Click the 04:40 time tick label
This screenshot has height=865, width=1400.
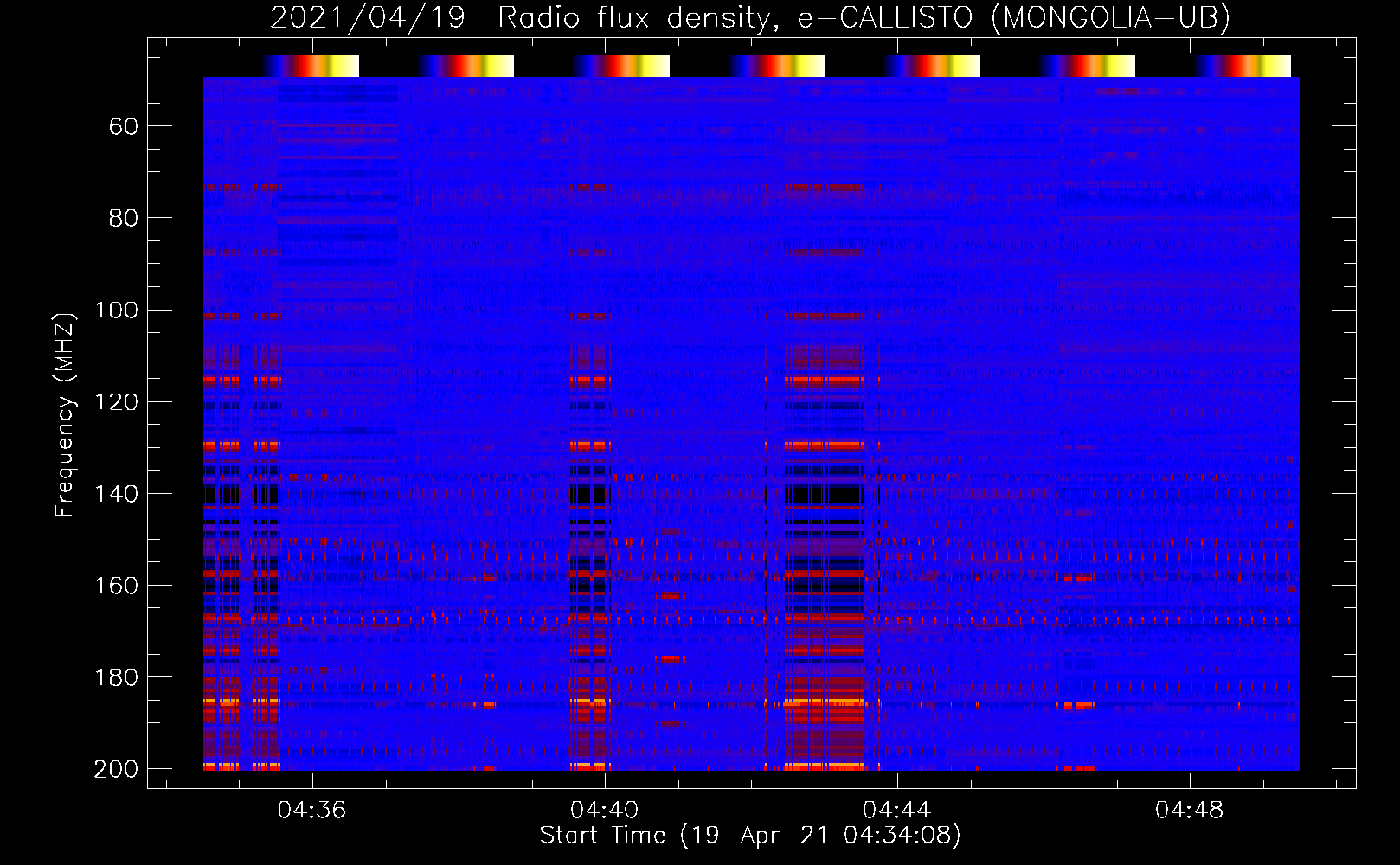[x=604, y=810]
